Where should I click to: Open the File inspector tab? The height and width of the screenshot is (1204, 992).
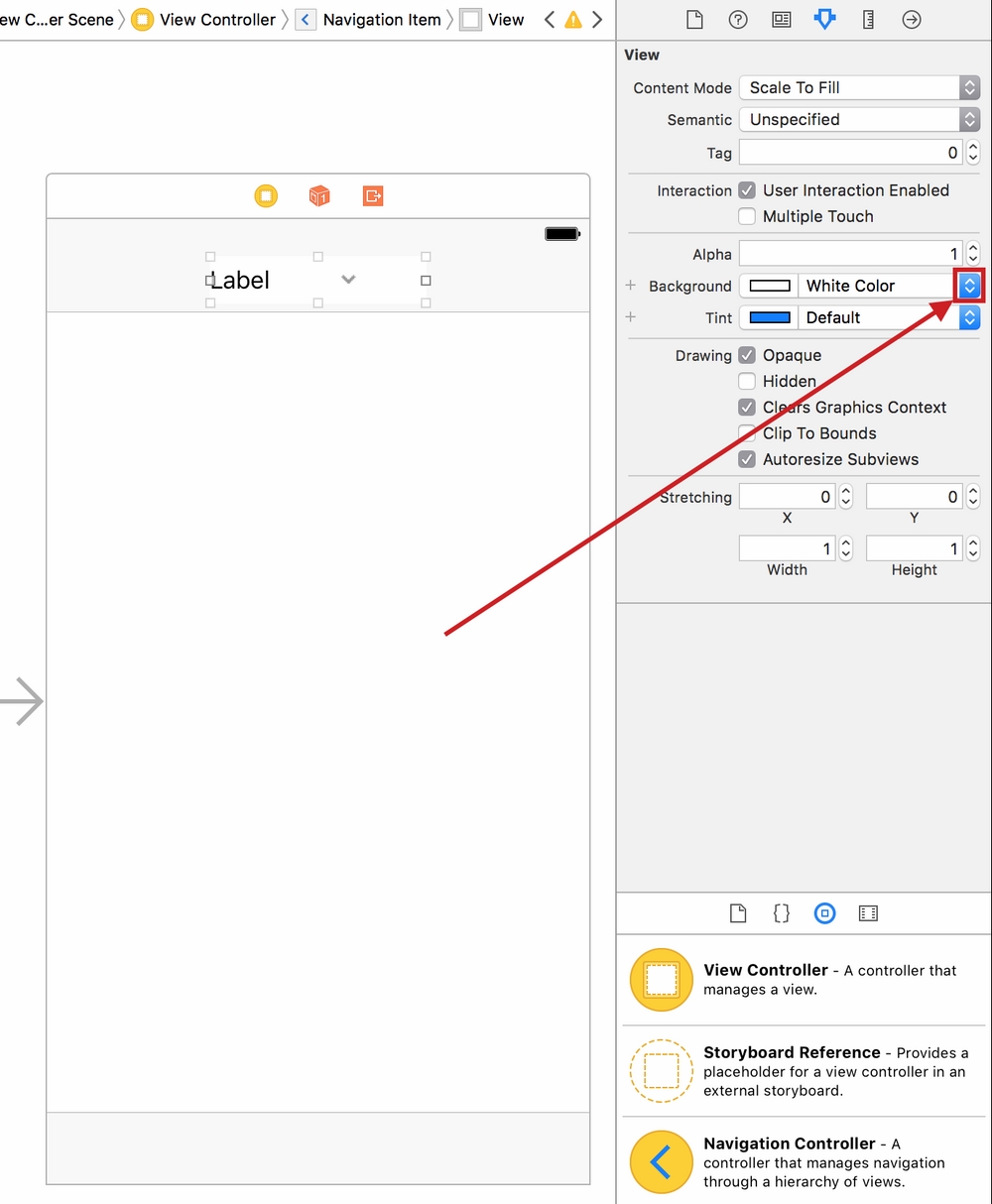click(x=695, y=20)
